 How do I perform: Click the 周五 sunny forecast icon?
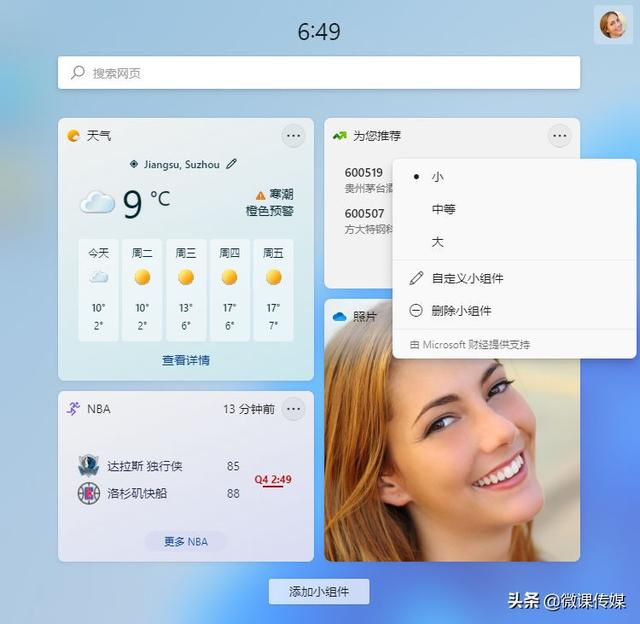(x=273, y=277)
